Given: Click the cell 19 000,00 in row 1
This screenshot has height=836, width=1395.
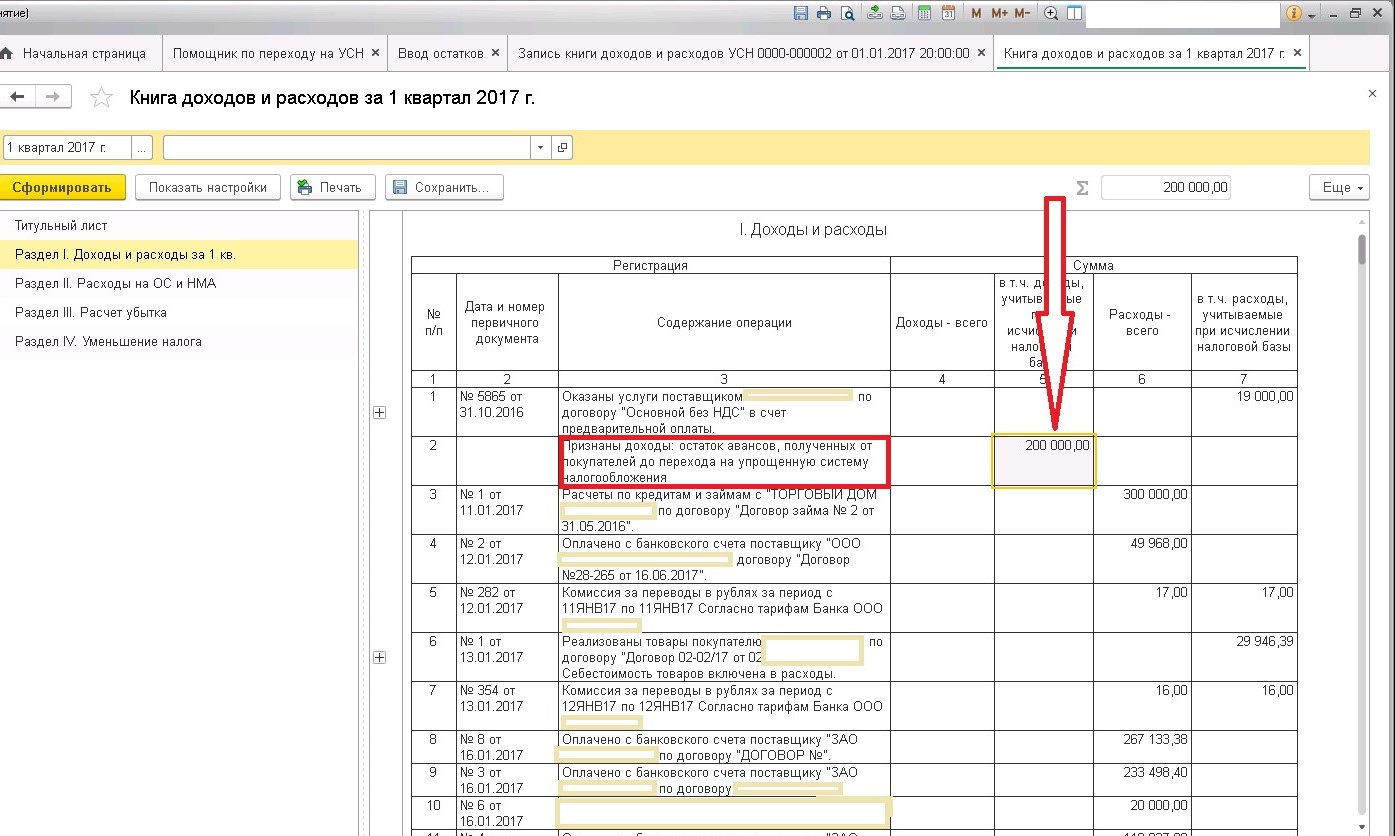Looking at the screenshot, I should coord(1245,412).
